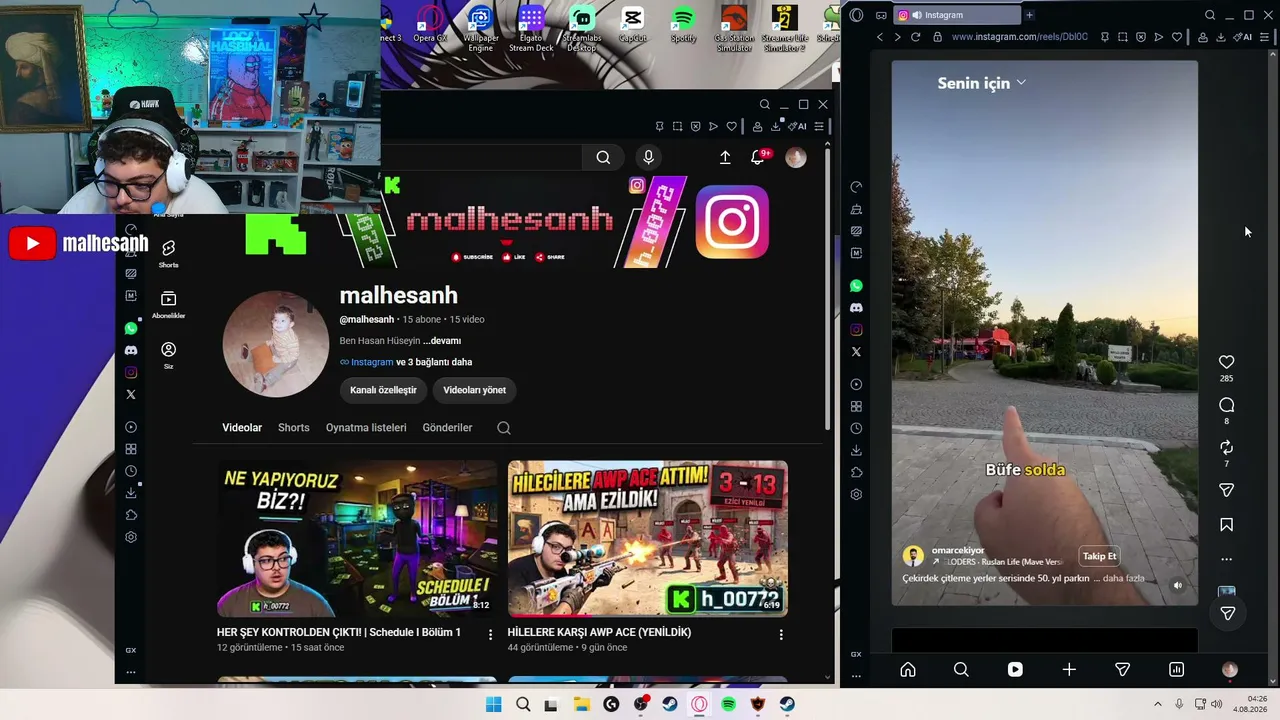Click the Kanalı özelleştir button

point(383,390)
